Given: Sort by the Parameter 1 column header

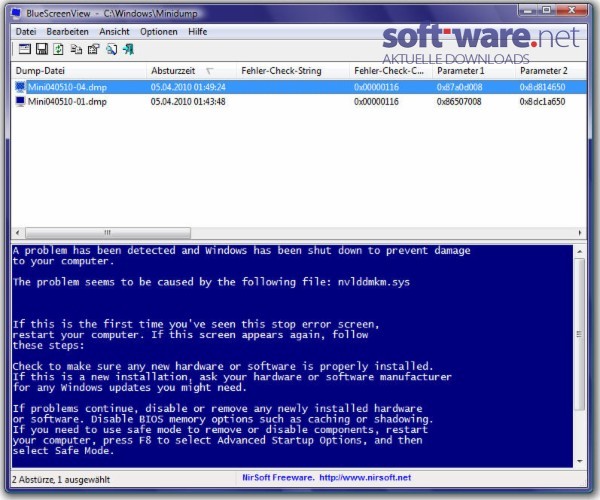Looking at the screenshot, I should (x=474, y=71).
